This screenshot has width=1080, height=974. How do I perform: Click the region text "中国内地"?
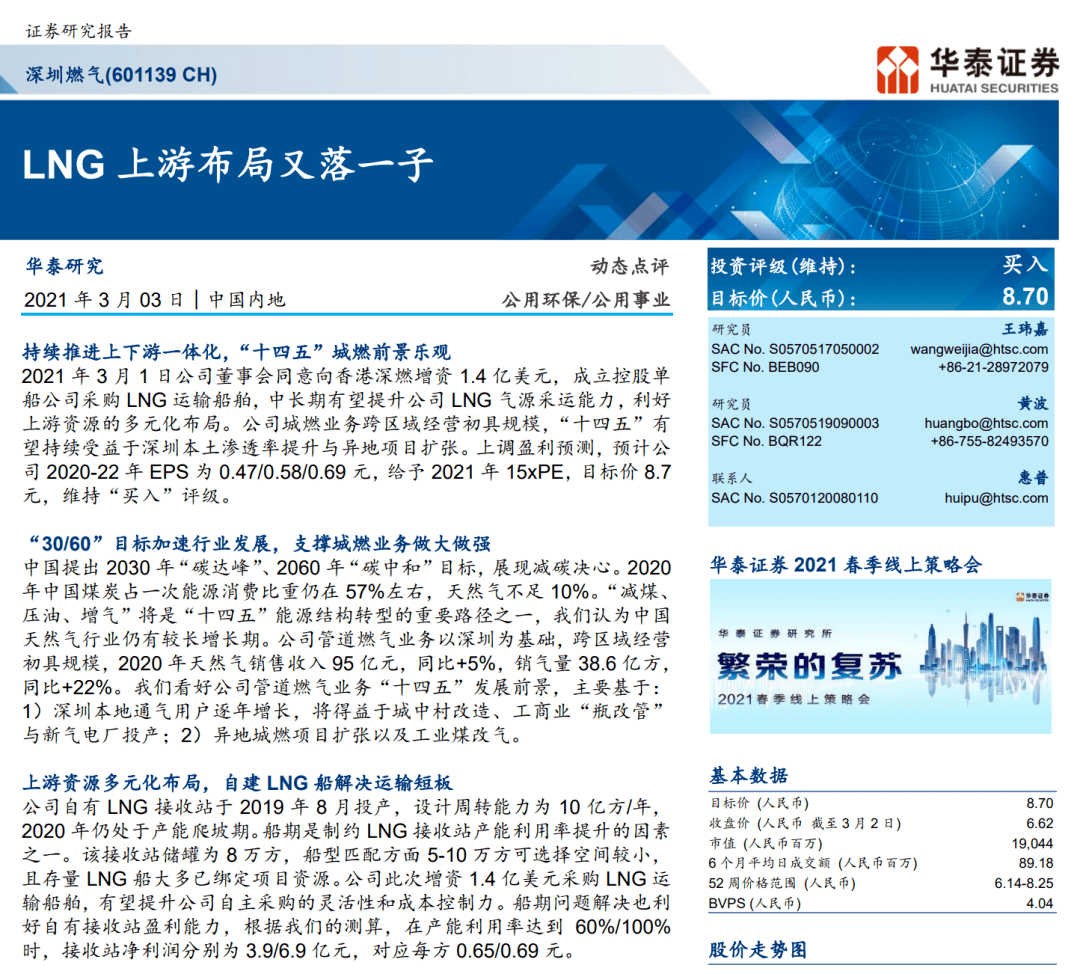point(247,300)
